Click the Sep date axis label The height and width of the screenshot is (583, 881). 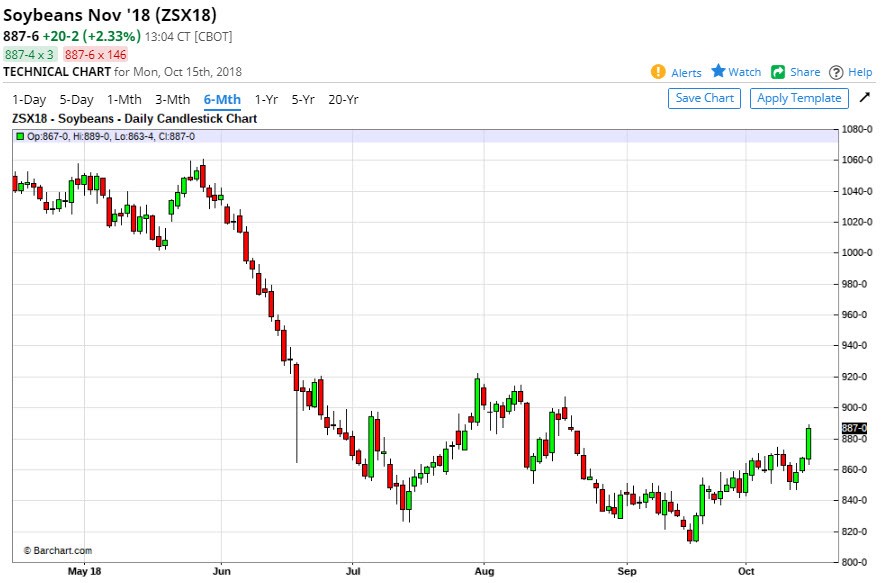click(627, 572)
